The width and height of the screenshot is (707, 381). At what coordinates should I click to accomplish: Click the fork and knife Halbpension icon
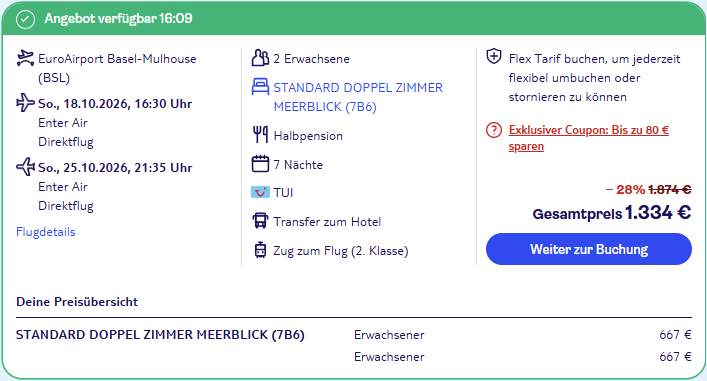point(260,135)
